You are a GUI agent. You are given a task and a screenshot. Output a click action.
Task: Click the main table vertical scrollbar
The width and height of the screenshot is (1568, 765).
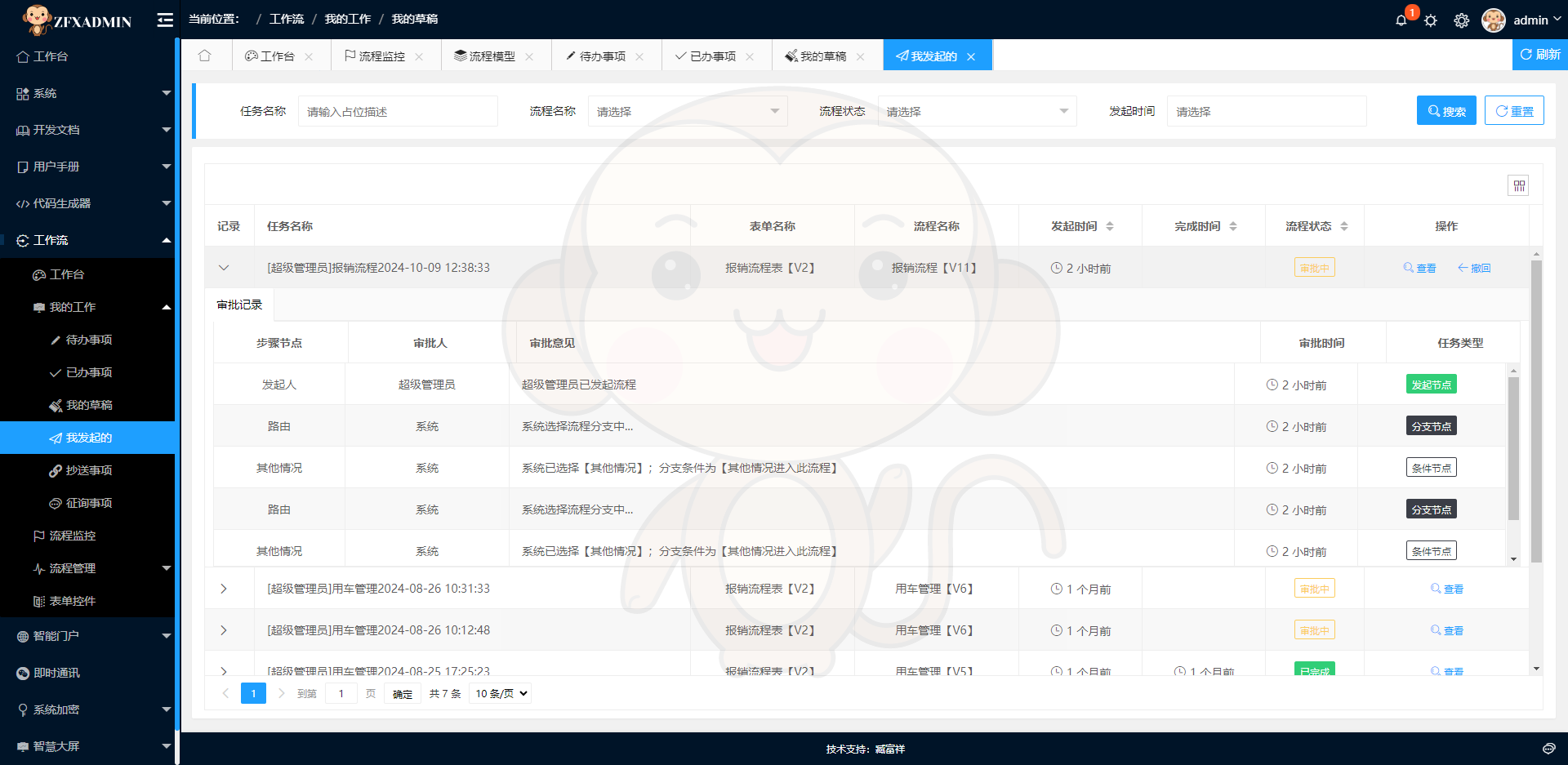tap(1536, 411)
